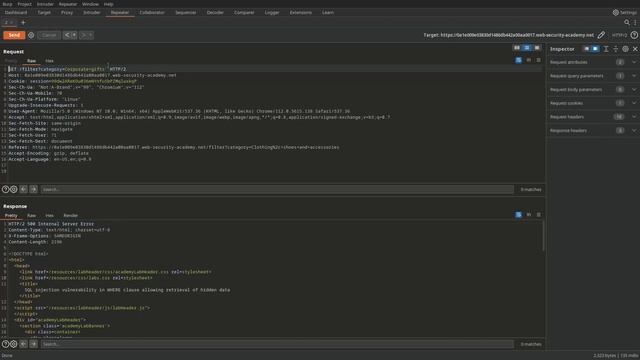This screenshot has width=640, height=360.
Task: Add a new Repeater tab with the plus icon
Action: pyautogui.click(x=23, y=22)
